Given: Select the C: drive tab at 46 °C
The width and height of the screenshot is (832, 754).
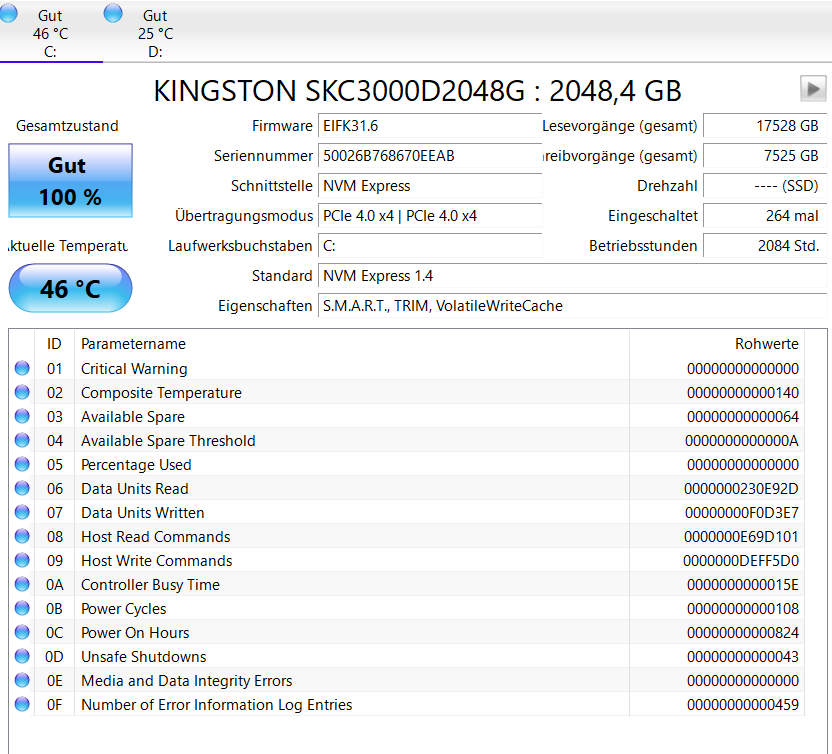Looking at the screenshot, I should (51, 33).
